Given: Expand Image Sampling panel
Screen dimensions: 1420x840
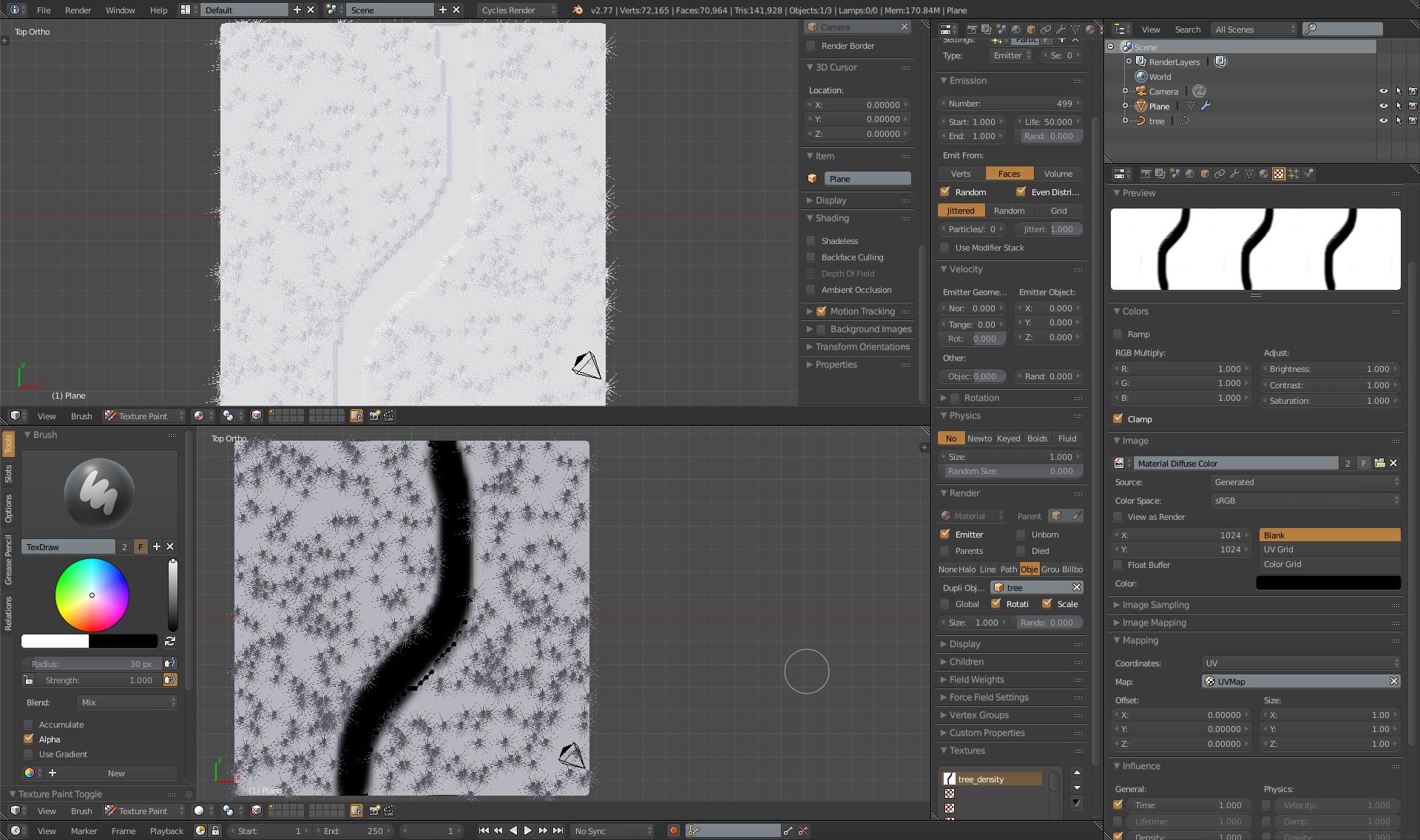Looking at the screenshot, I should (x=1117, y=605).
